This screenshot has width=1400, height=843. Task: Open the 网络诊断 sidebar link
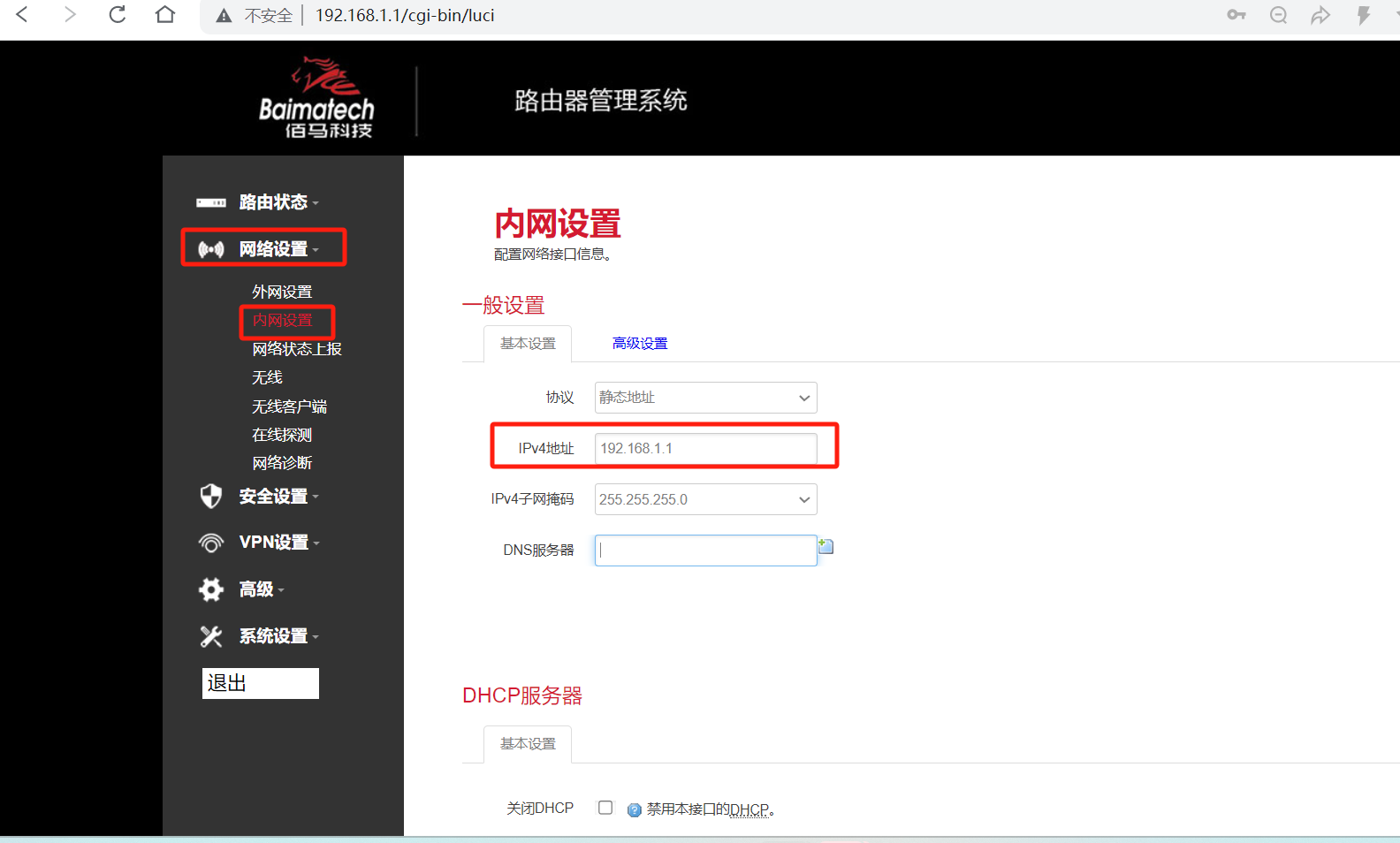pyautogui.click(x=282, y=463)
